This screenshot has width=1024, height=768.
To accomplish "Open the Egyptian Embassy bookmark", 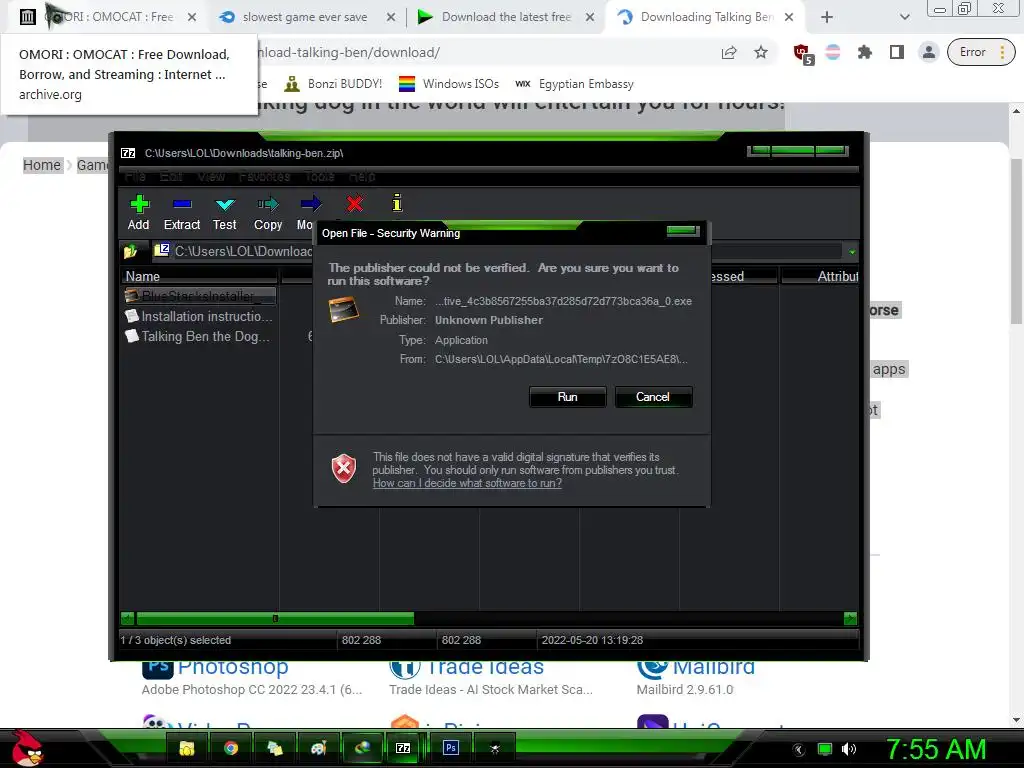I will [575, 84].
